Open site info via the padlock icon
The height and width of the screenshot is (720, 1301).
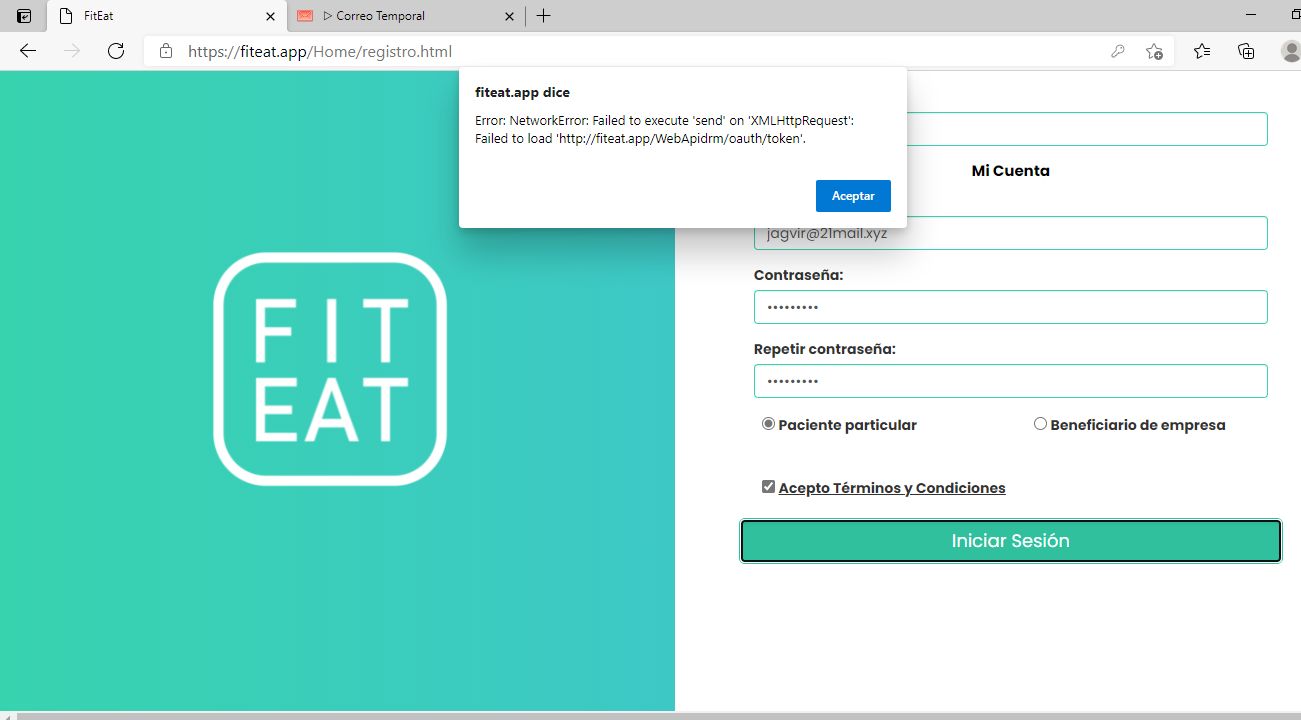click(x=166, y=51)
